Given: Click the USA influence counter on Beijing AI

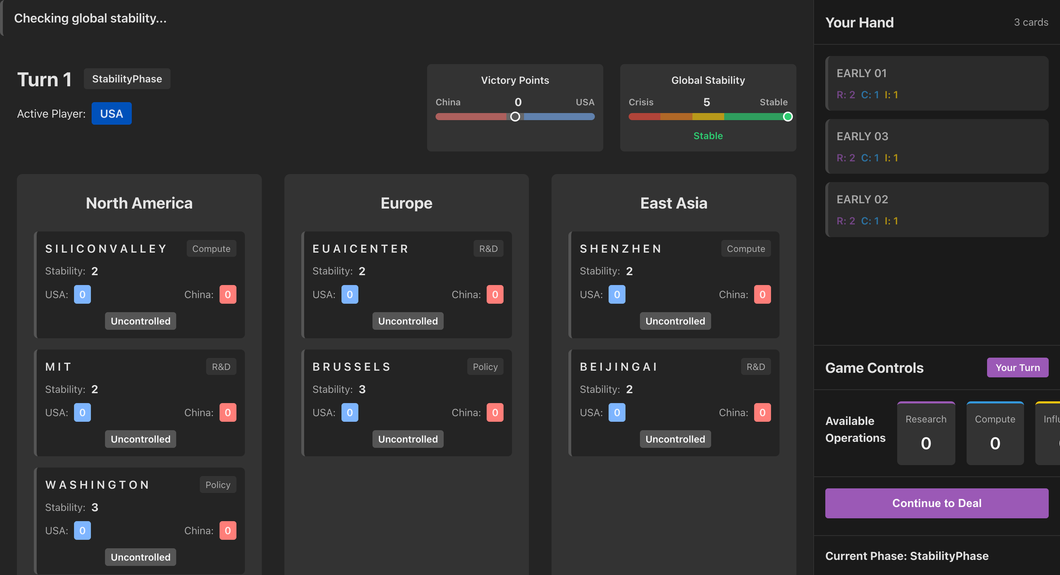Looking at the screenshot, I should pos(617,413).
